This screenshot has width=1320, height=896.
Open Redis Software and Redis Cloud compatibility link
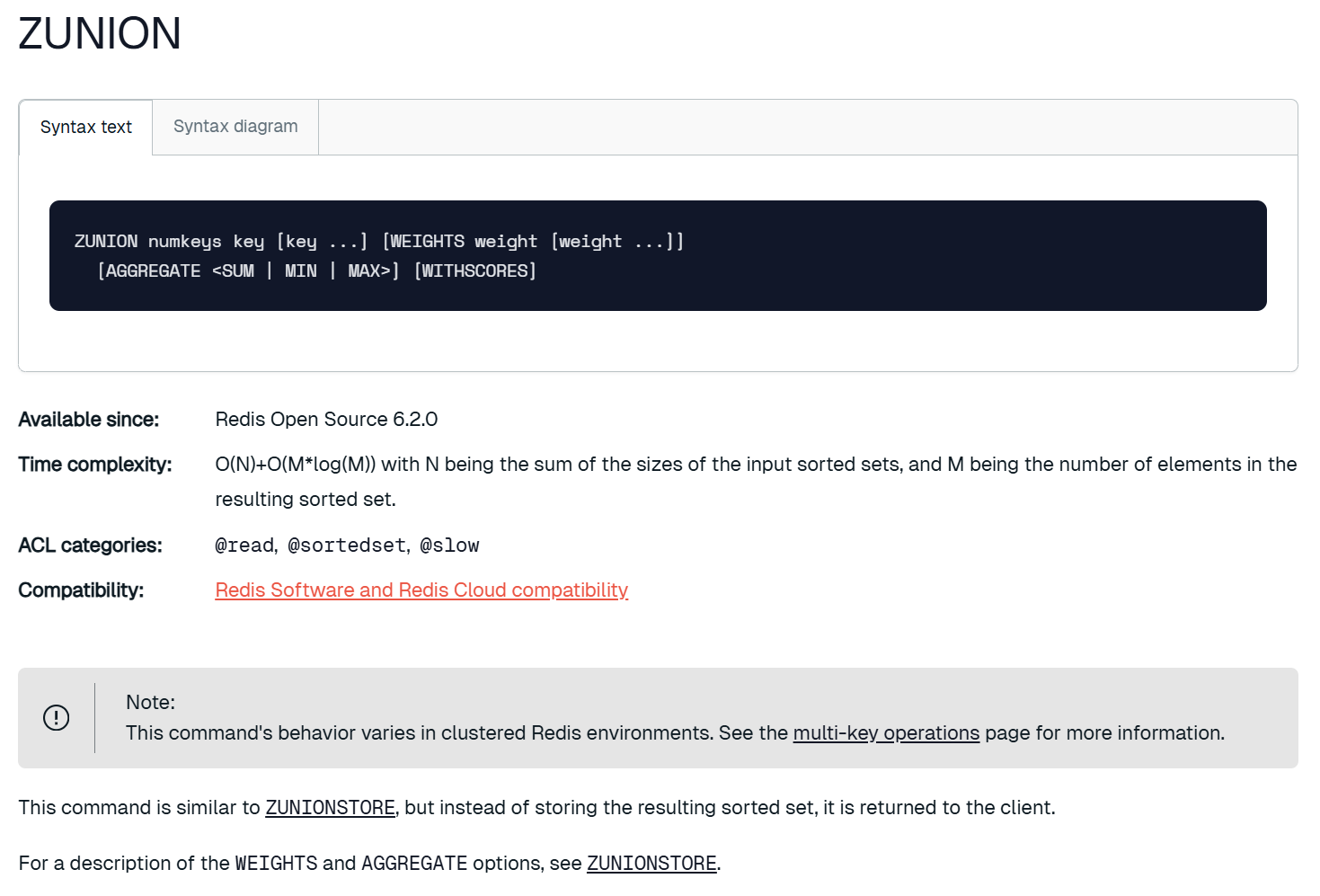(x=421, y=590)
